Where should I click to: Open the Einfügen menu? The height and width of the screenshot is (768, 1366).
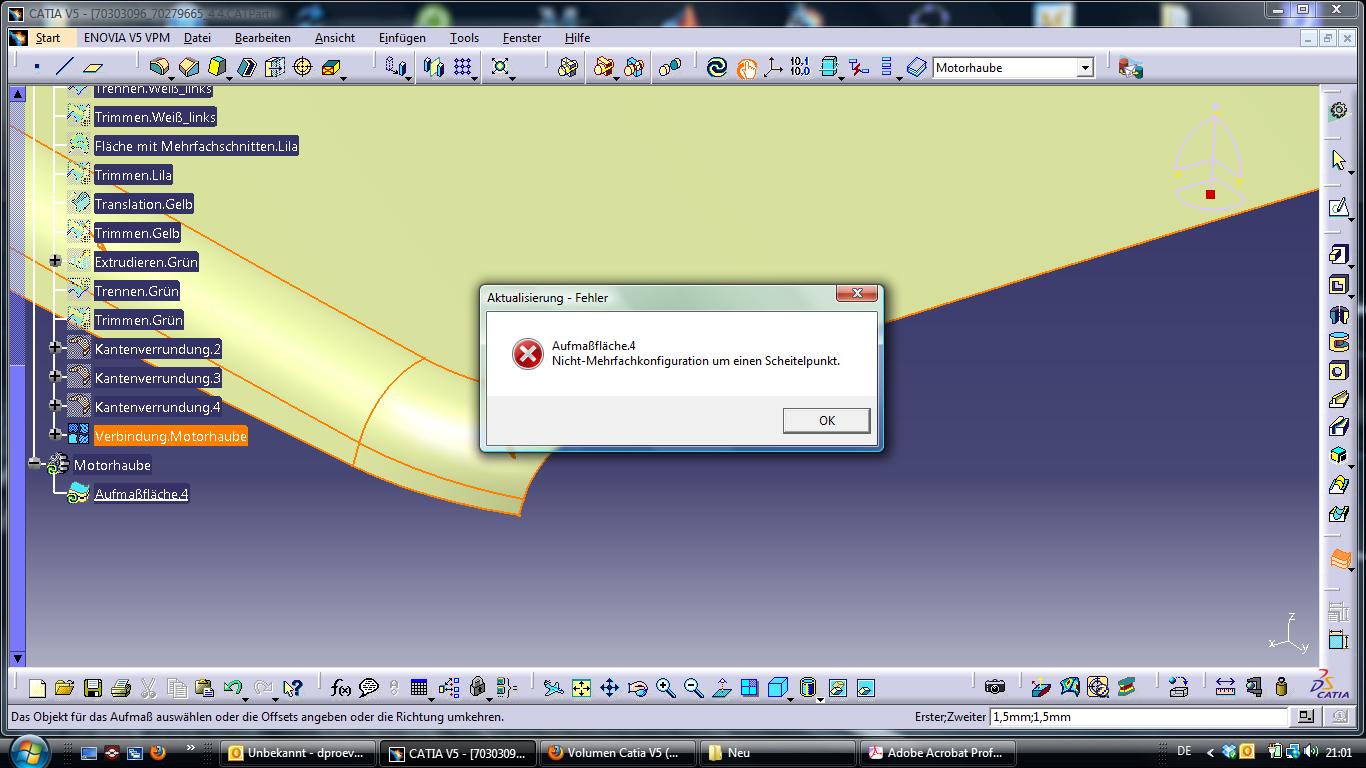tap(402, 38)
